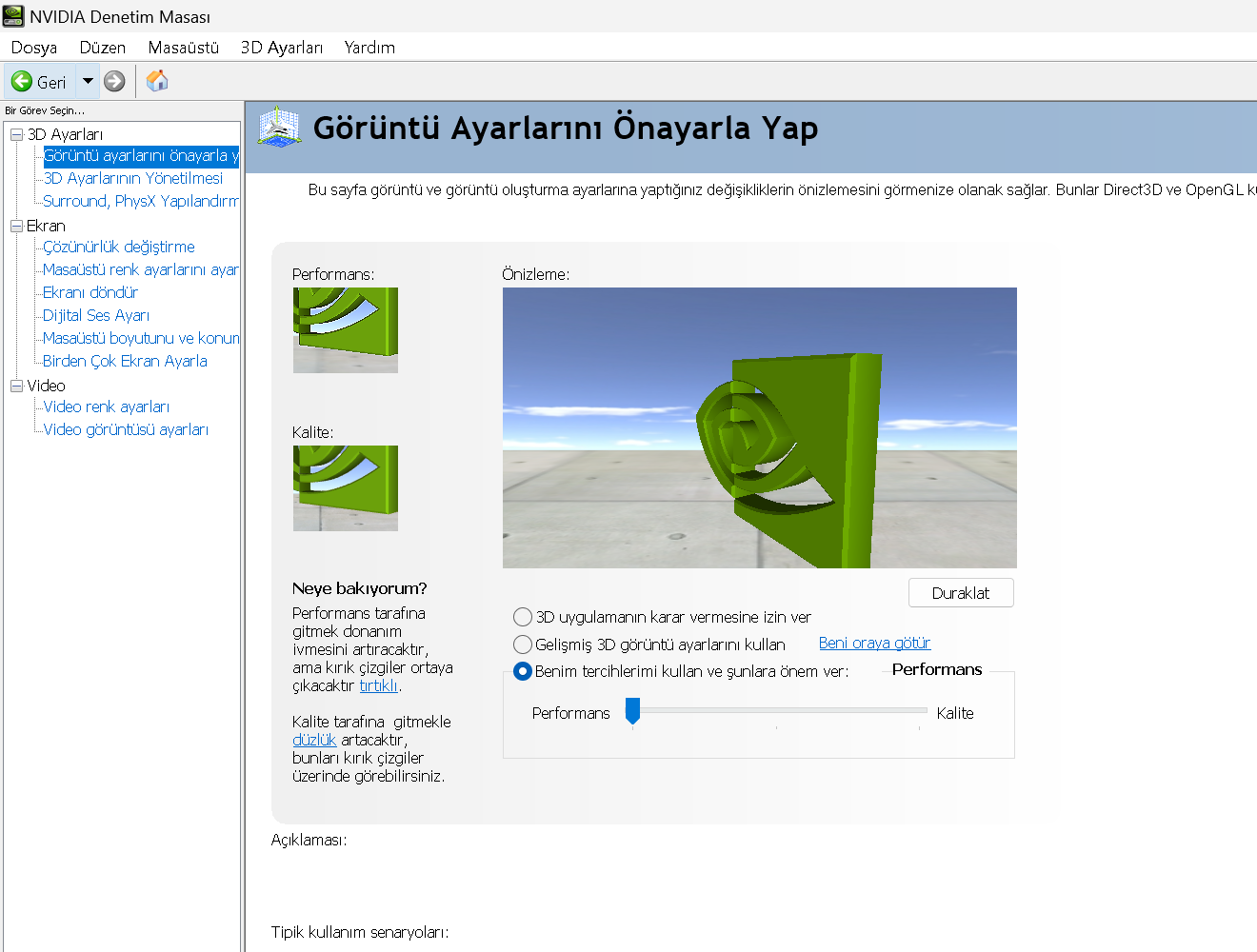The image size is (1257, 952).
Task: Click the NVIDIA logo in title bar
Action: coord(13,16)
